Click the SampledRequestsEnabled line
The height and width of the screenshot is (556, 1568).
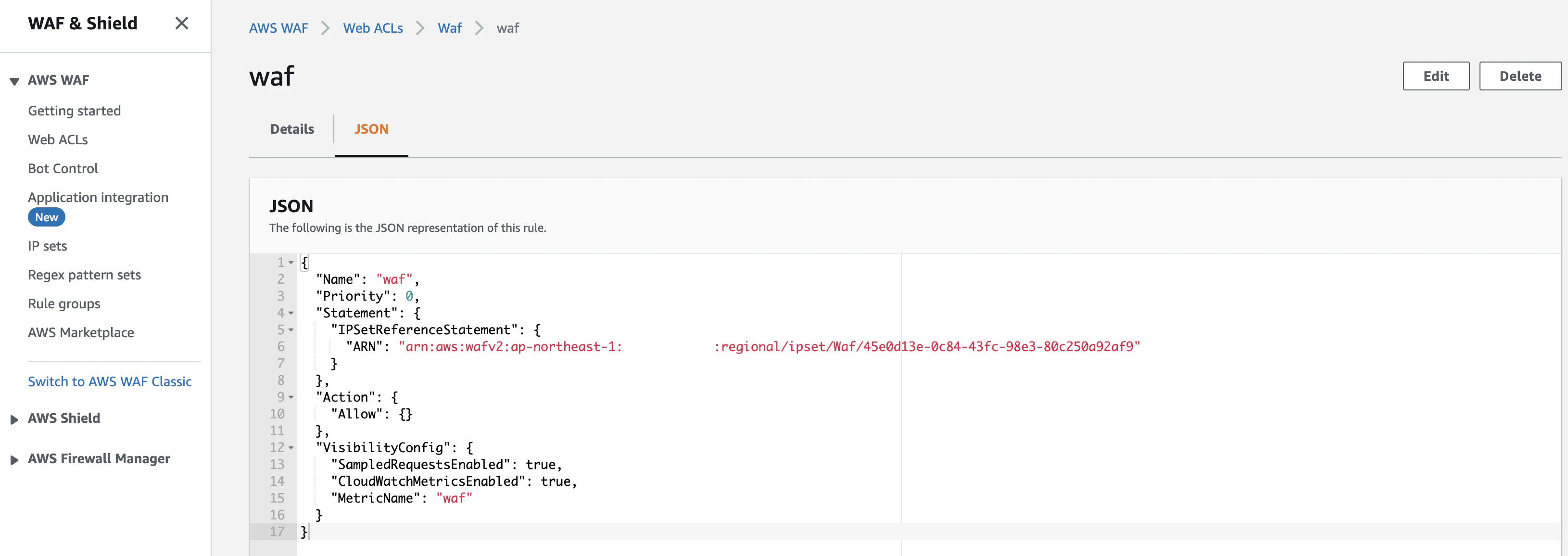click(446, 465)
